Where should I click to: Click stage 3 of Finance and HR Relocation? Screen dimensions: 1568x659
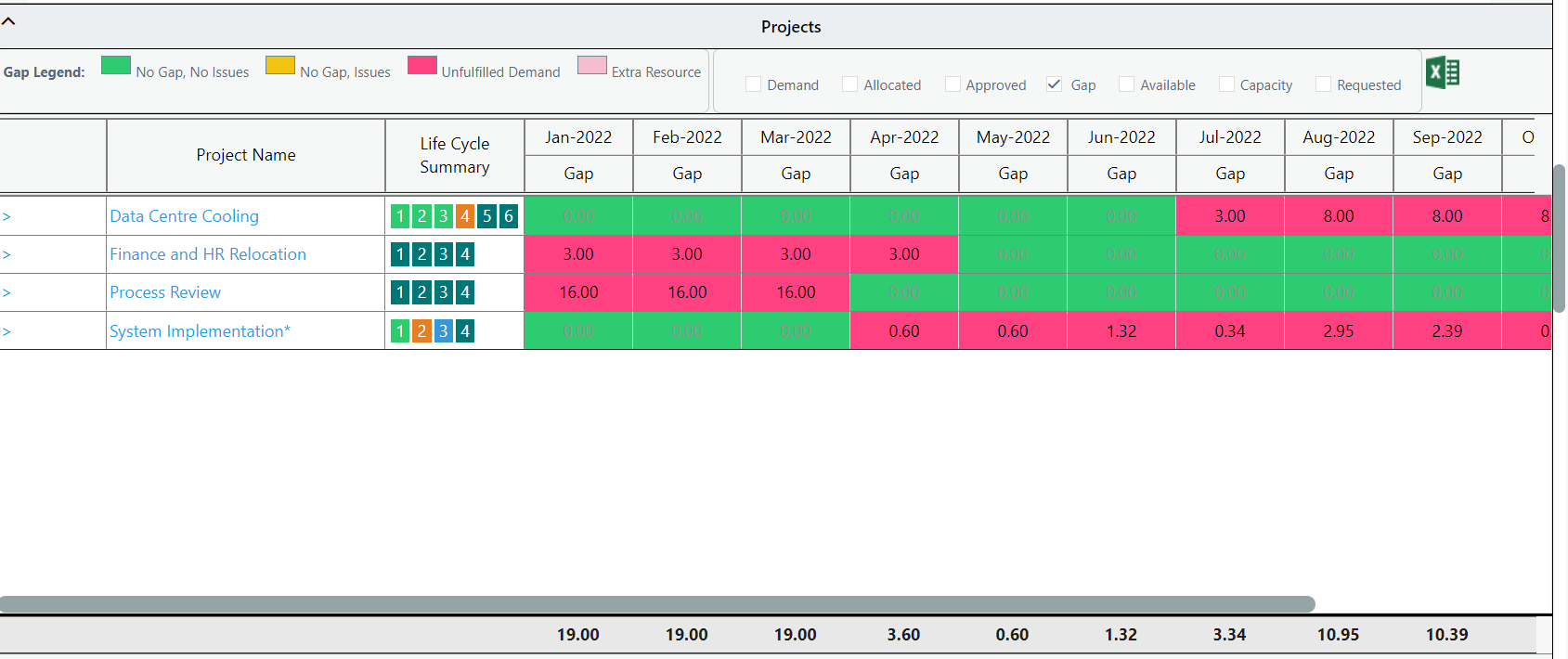click(x=444, y=254)
